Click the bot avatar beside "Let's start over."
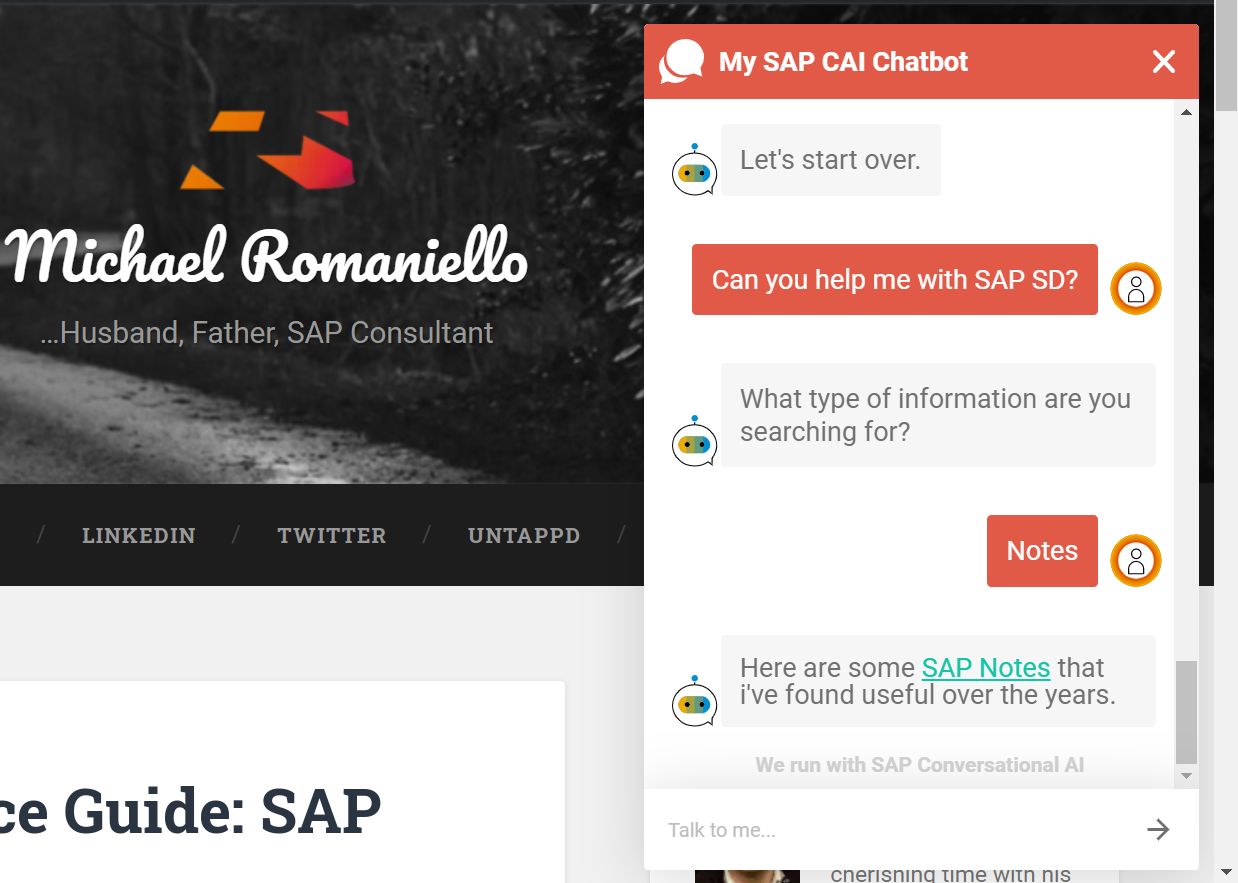This screenshot has width=1238, height=883. [x=694, y=170]
